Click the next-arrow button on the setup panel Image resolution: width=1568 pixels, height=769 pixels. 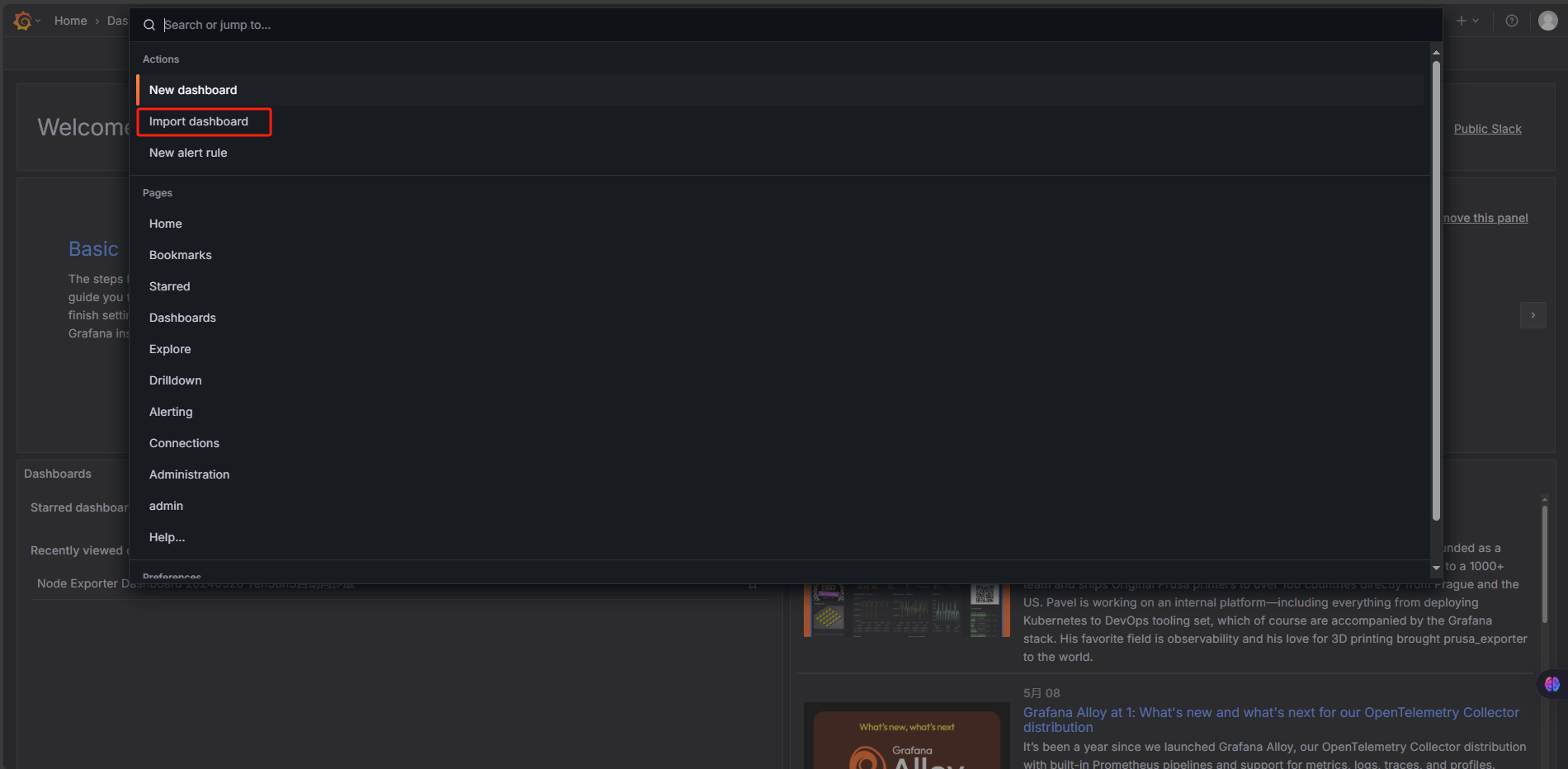click(x=1533, y=315)
